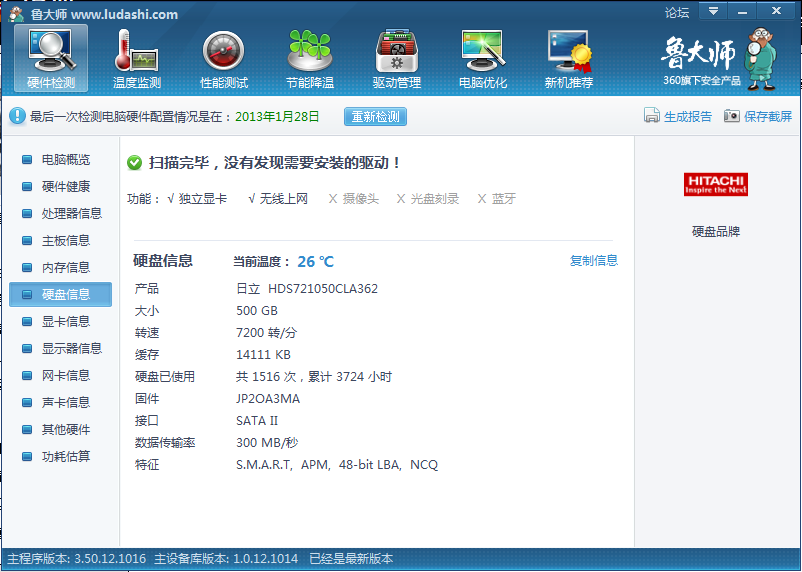Open the 驱动管理 driver management
Viewport: 802px width, 572px height.
pos(396,58)
